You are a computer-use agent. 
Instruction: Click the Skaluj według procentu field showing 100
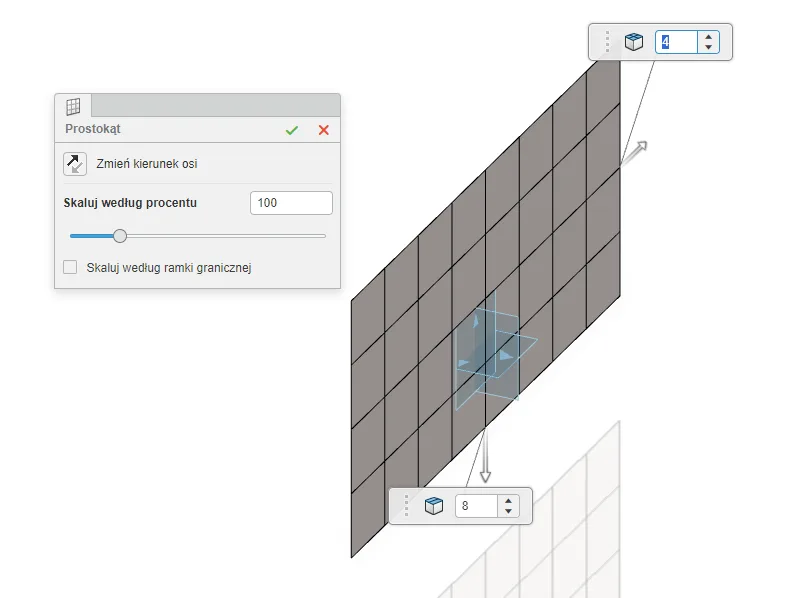[291, 203]
